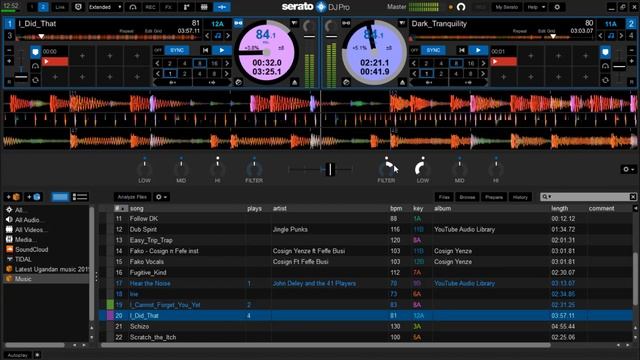
Task: Open library gear options dropdown
Action: coord(161,197)
